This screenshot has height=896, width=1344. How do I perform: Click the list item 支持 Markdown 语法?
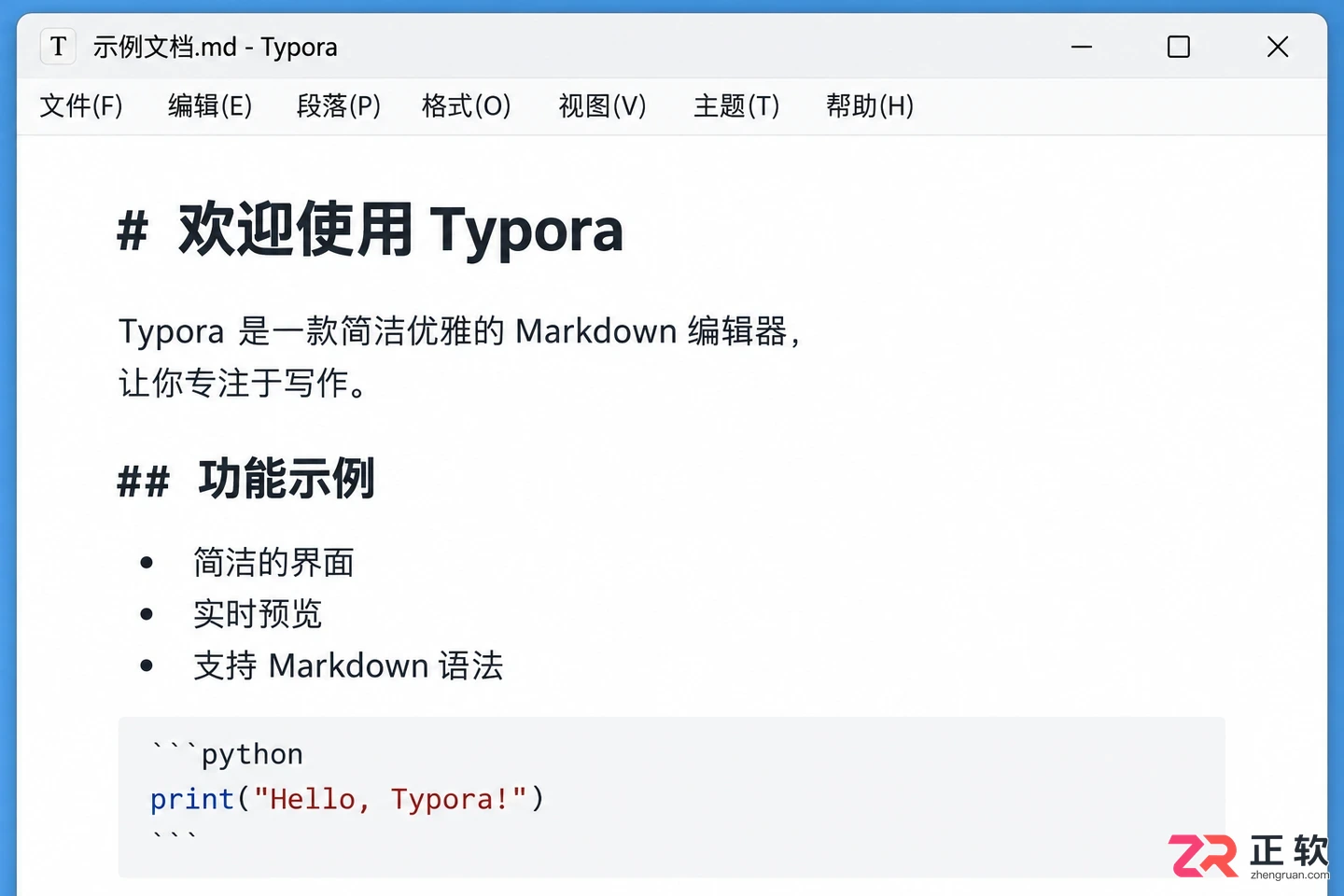(348, 666)
